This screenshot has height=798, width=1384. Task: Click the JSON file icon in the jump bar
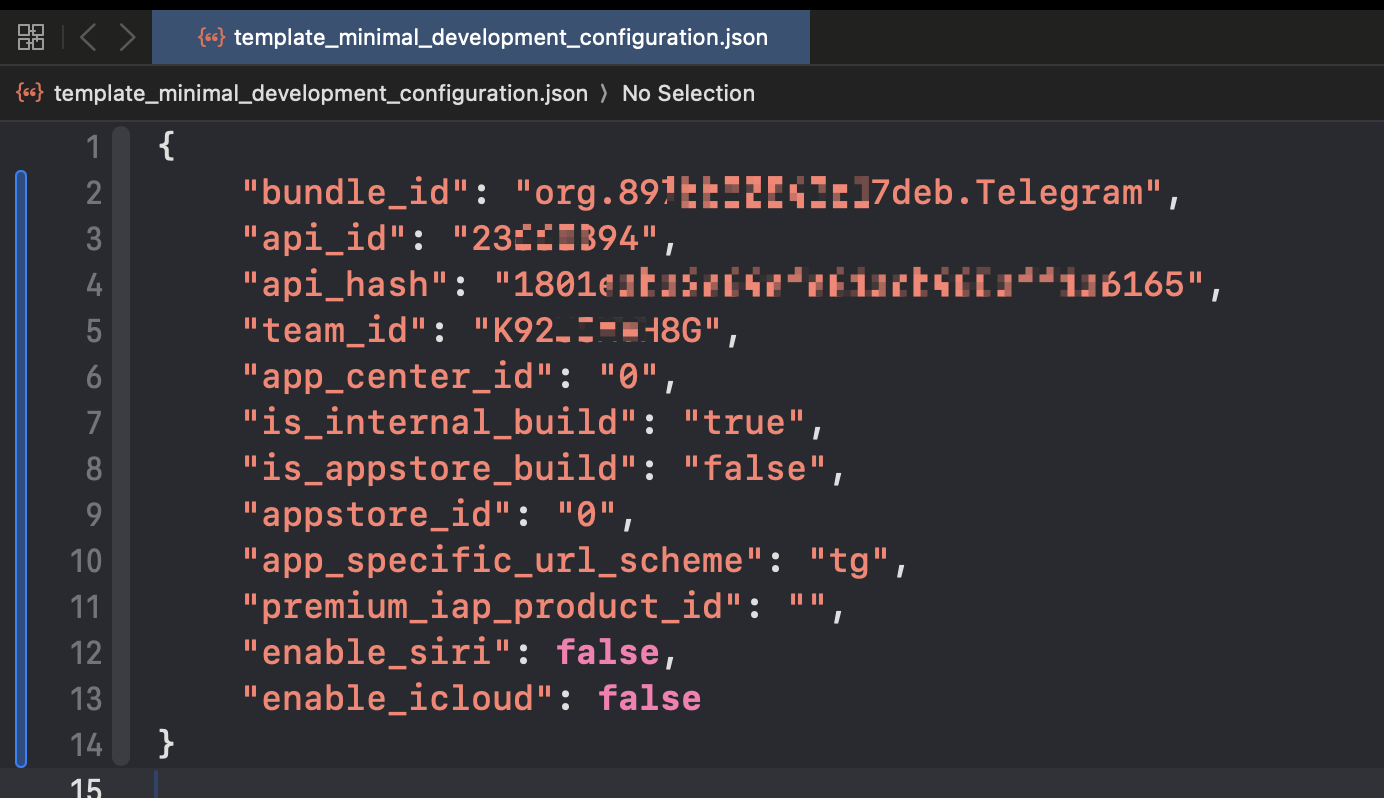[x=30, y=94]
